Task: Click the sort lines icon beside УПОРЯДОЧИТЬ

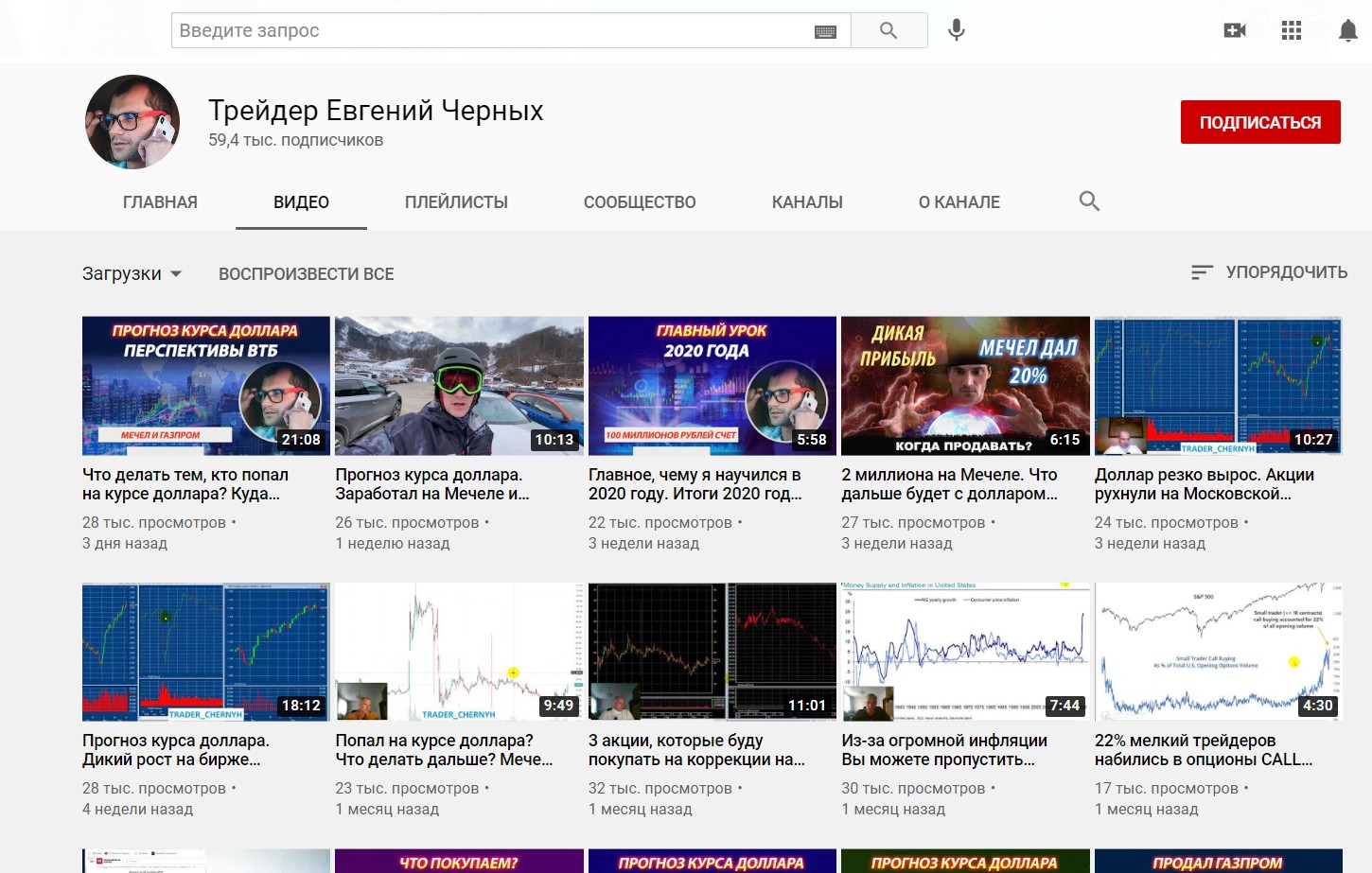Action: pos(1202,272)
